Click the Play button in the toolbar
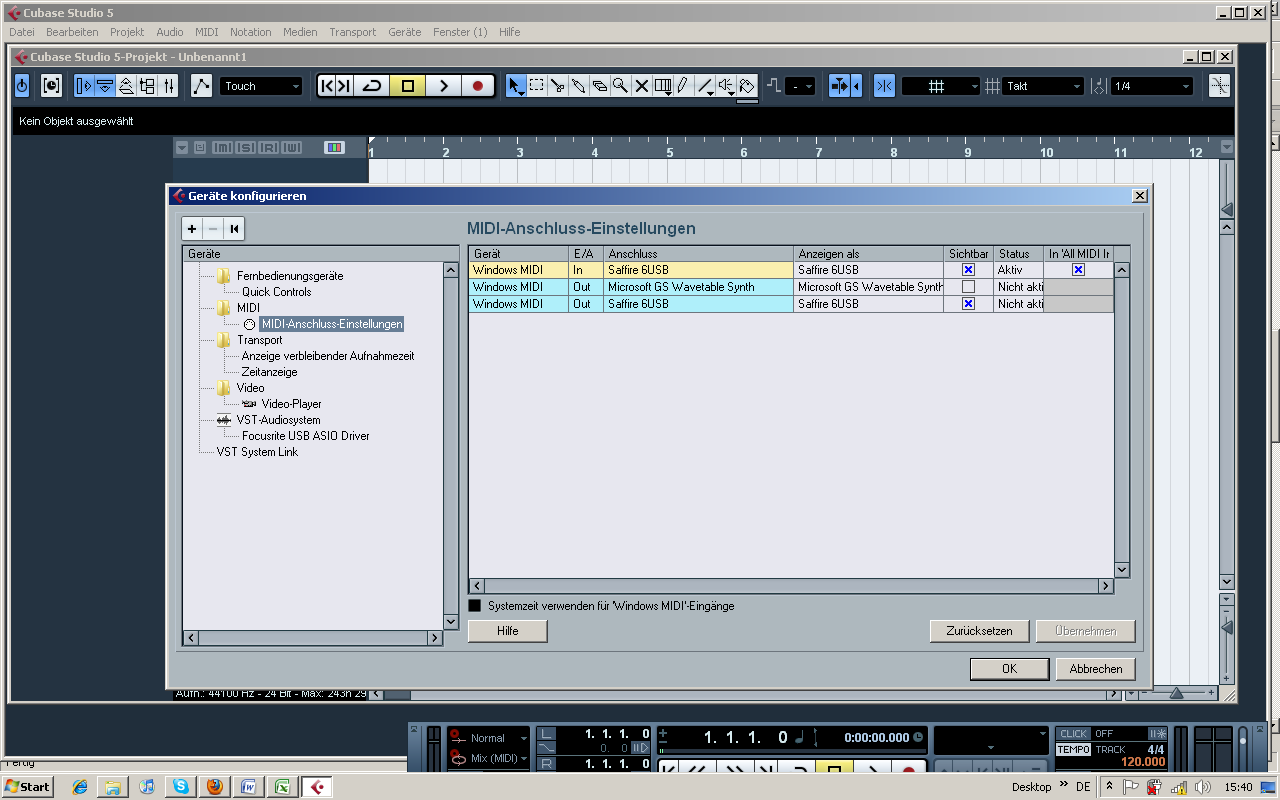This screenshot has height=800, width=1280. coord(443,86)
